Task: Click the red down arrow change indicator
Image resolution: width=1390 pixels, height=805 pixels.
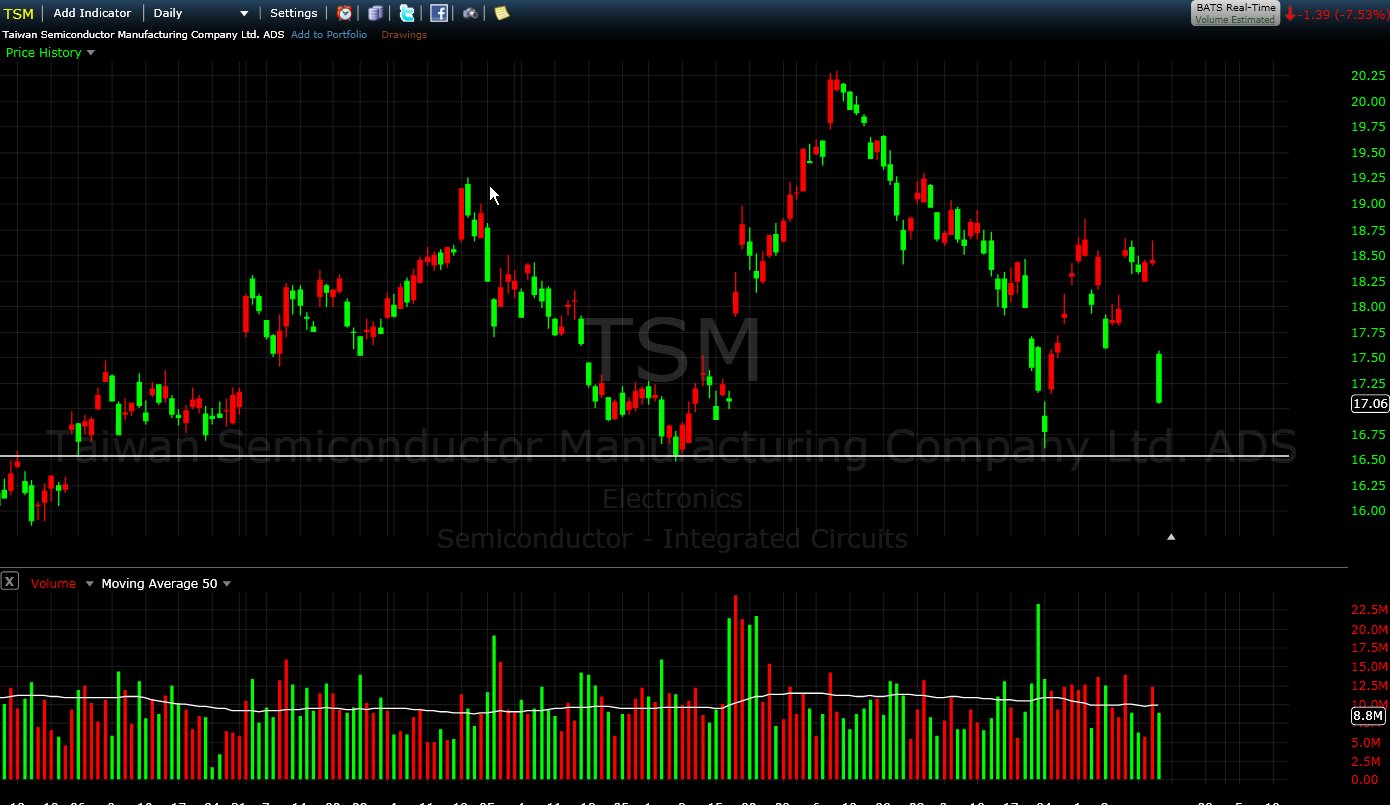Action: (1290, 14)
